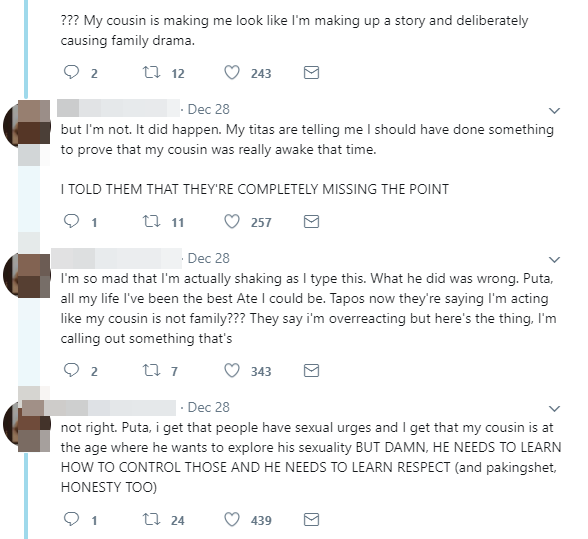The height and width of the screenshot is (539, 588).
Task: Share the 257-like tweet via message icon
Action: point(311,221)
